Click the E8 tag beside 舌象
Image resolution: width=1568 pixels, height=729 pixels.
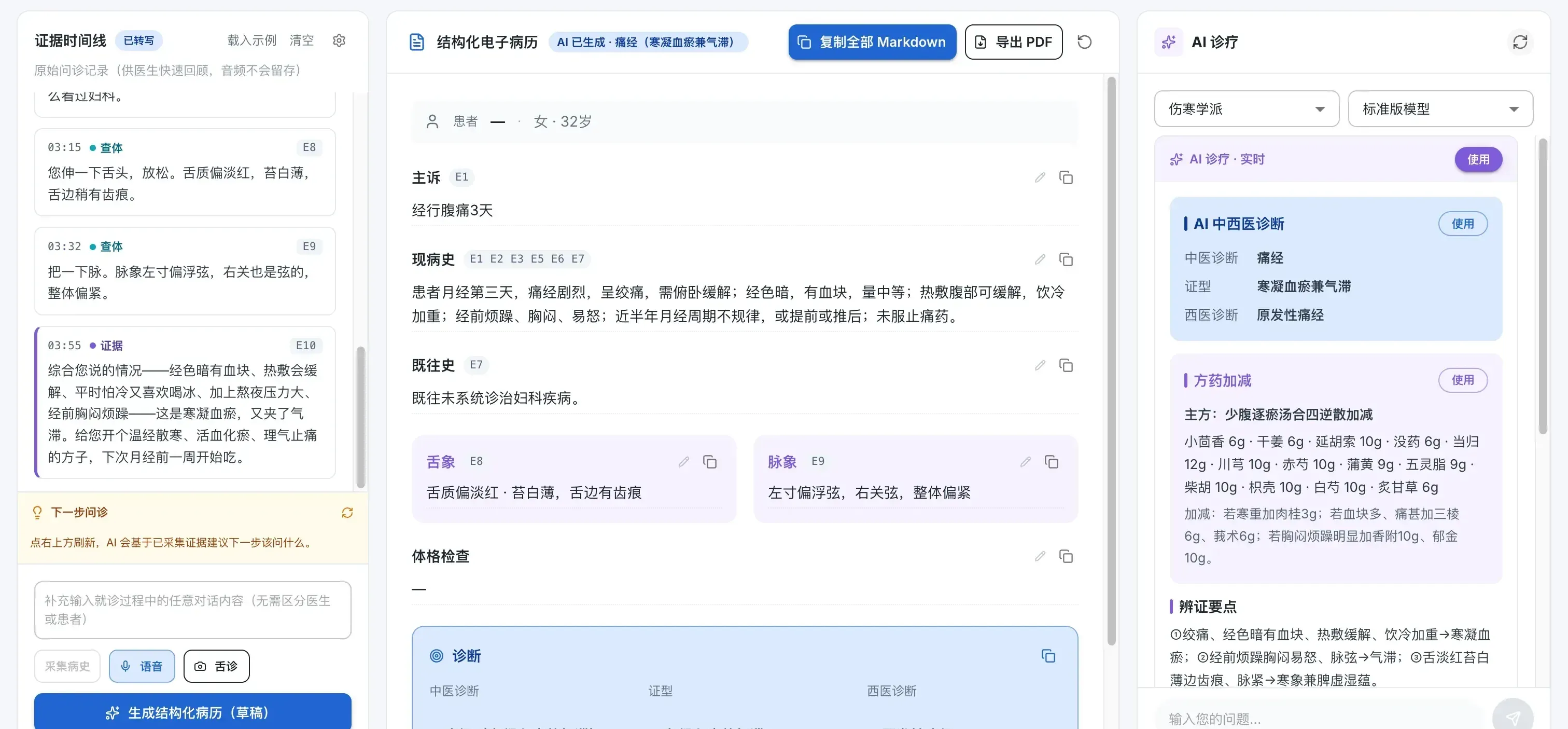coord(476,461)
